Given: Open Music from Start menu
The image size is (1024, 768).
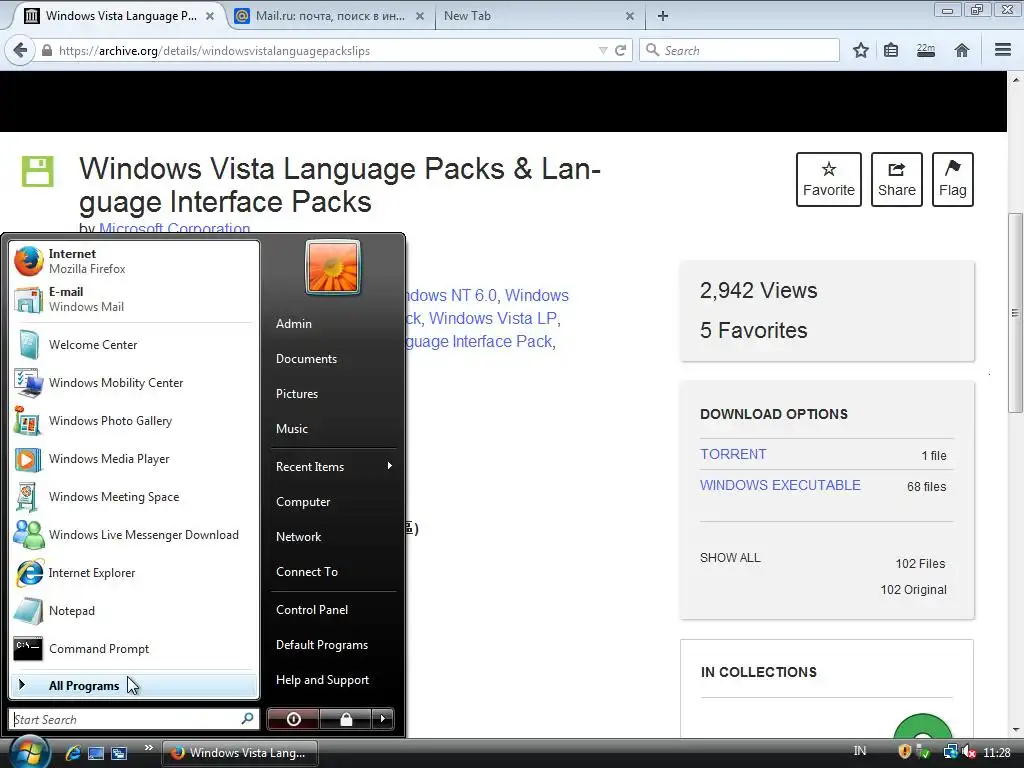Looking at the screenshot, I should click(292, 429).
